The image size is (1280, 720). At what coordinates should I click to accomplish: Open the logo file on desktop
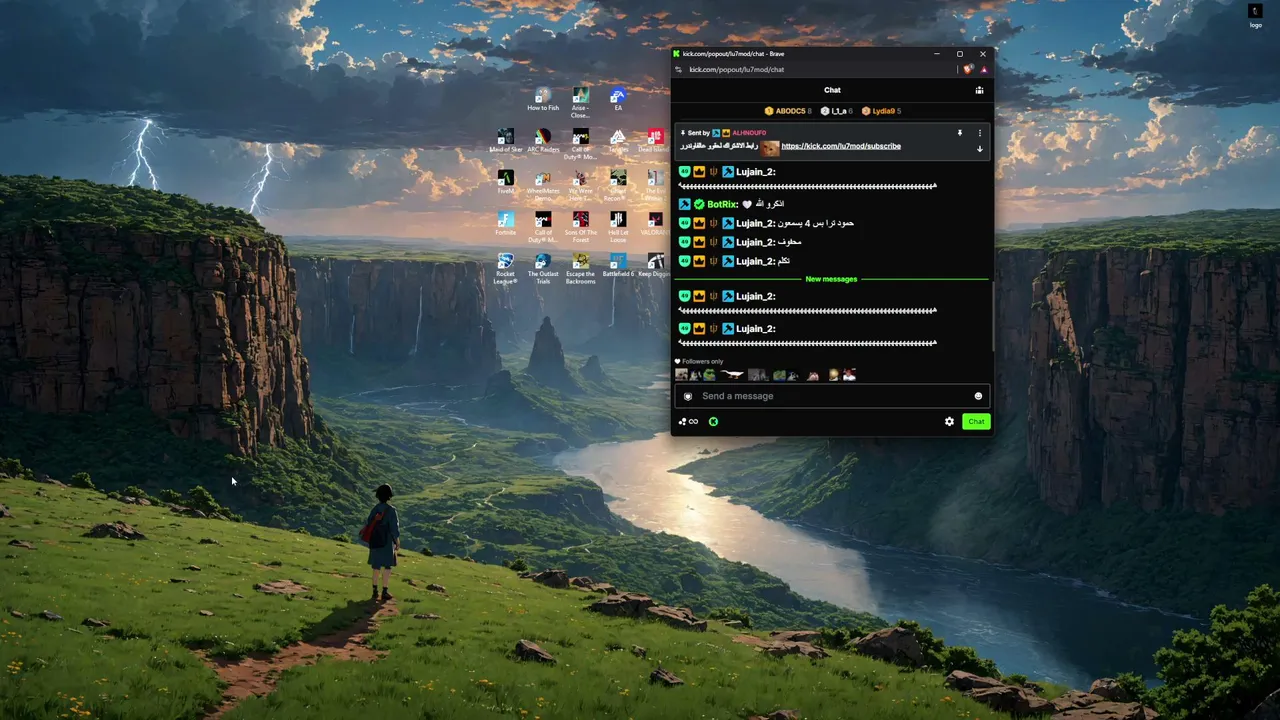1255,15
